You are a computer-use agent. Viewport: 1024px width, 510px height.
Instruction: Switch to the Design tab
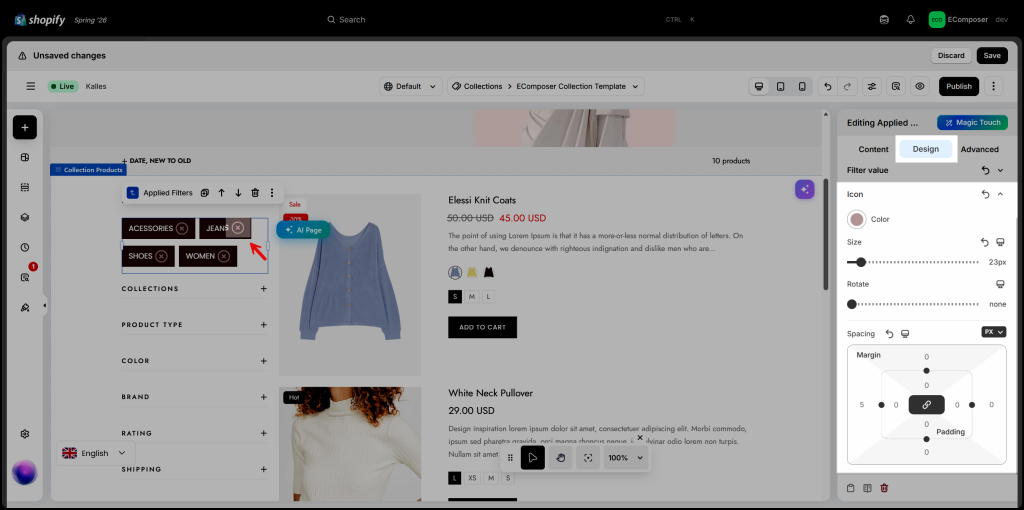point(925,150)
